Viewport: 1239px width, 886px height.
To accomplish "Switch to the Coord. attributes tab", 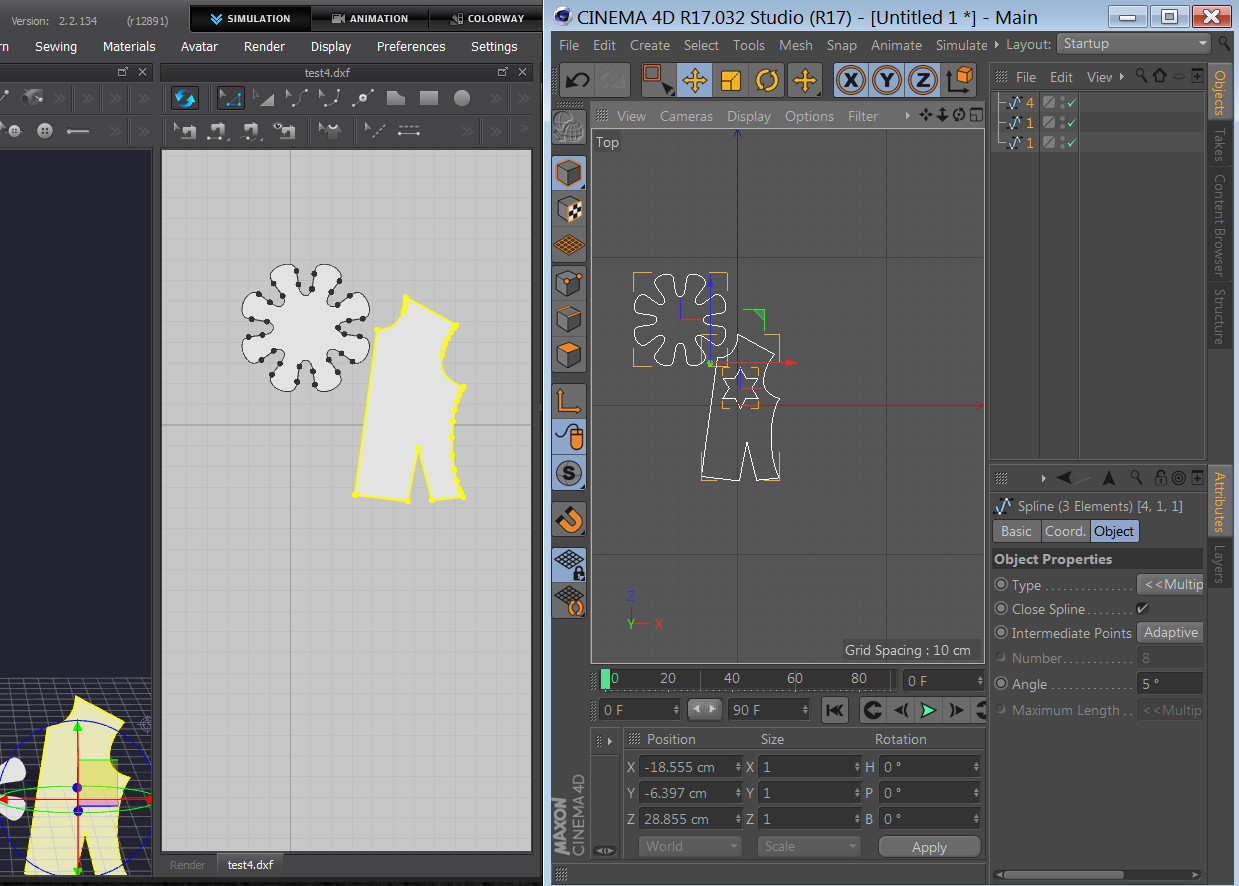I will click(x=1064, y=531).
